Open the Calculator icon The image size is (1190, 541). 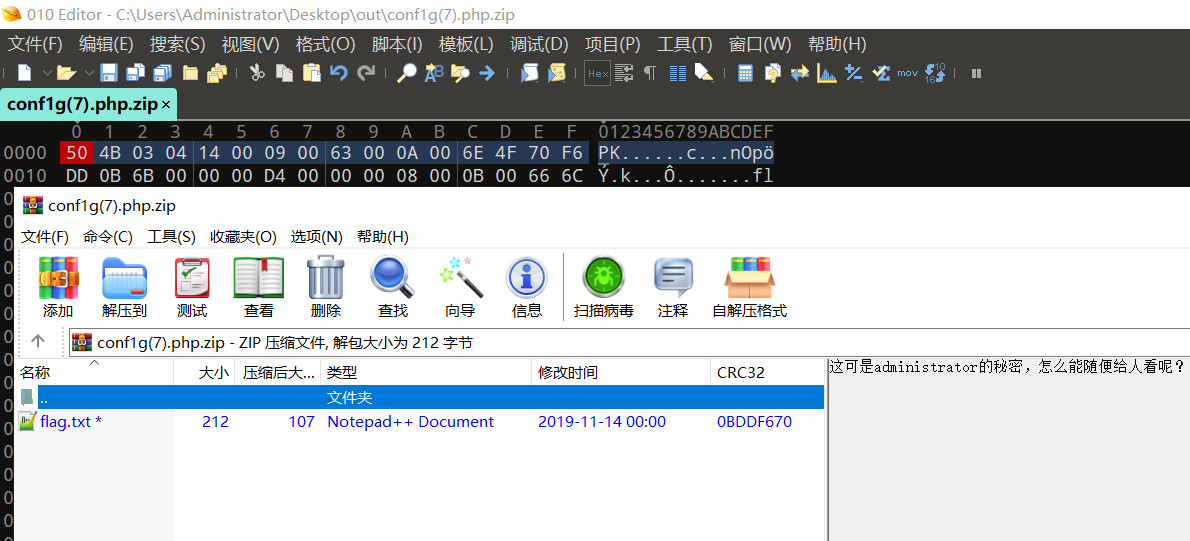pos(745,73)
